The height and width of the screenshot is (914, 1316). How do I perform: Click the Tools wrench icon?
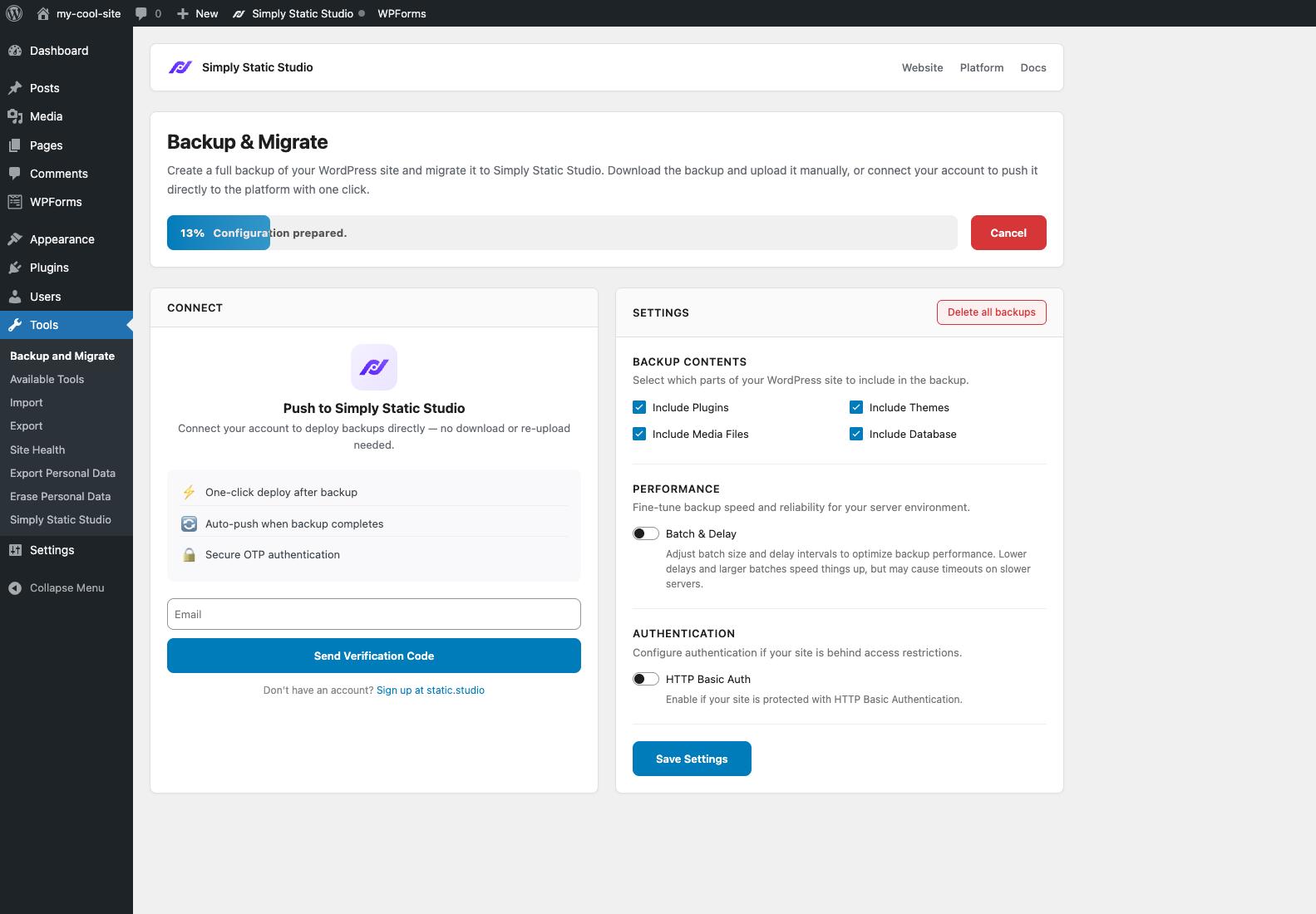[15, 325]
